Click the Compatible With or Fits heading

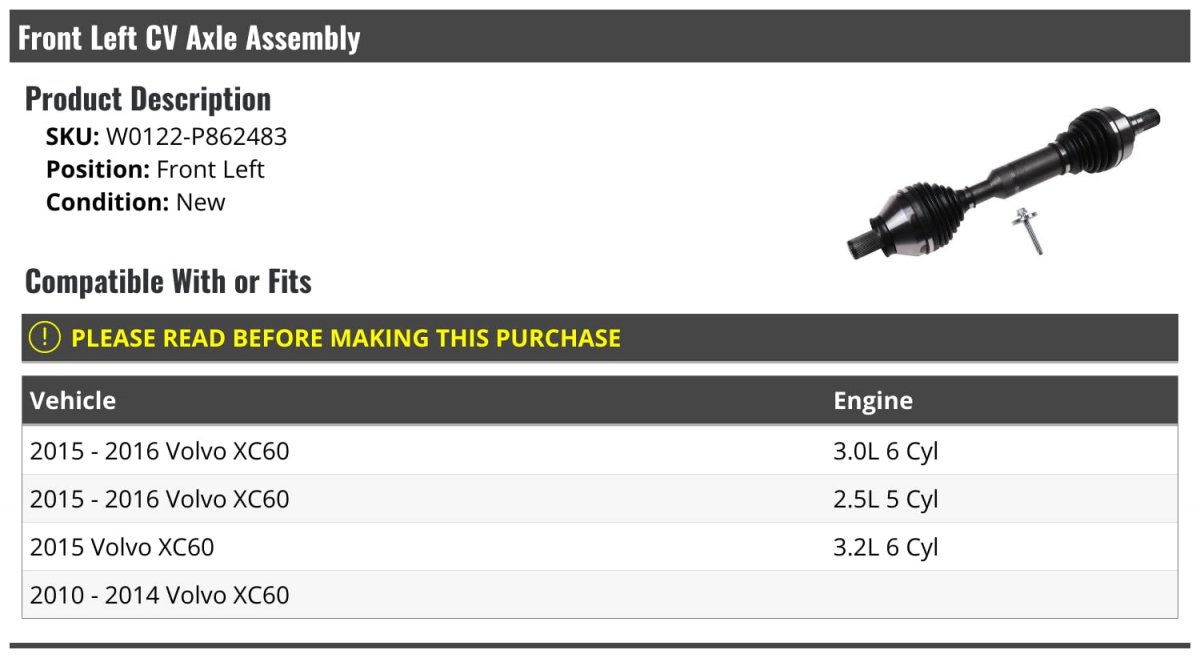[x=168, y=282]
